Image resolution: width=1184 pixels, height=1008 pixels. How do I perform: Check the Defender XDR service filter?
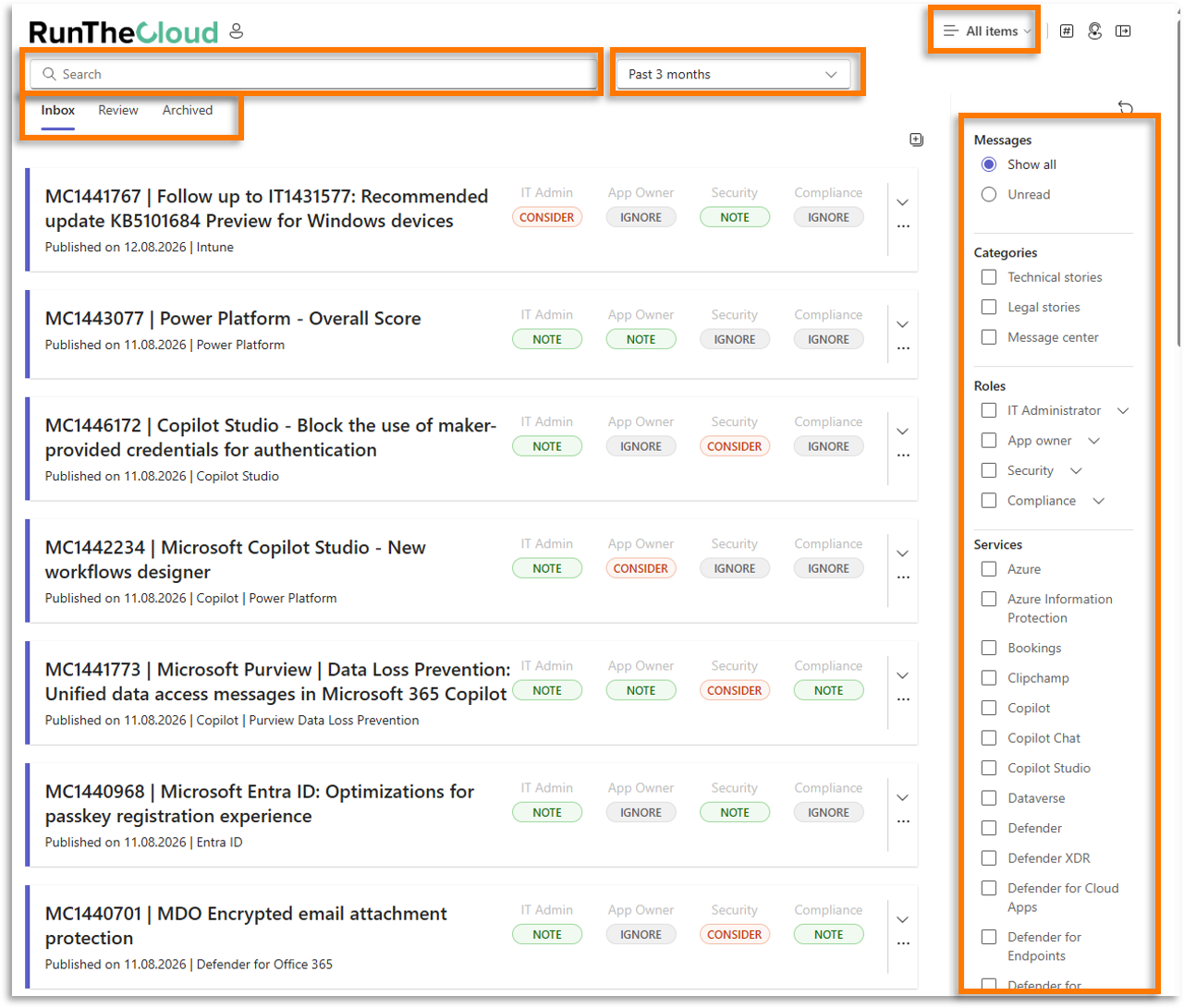click(x=989, y=858)
